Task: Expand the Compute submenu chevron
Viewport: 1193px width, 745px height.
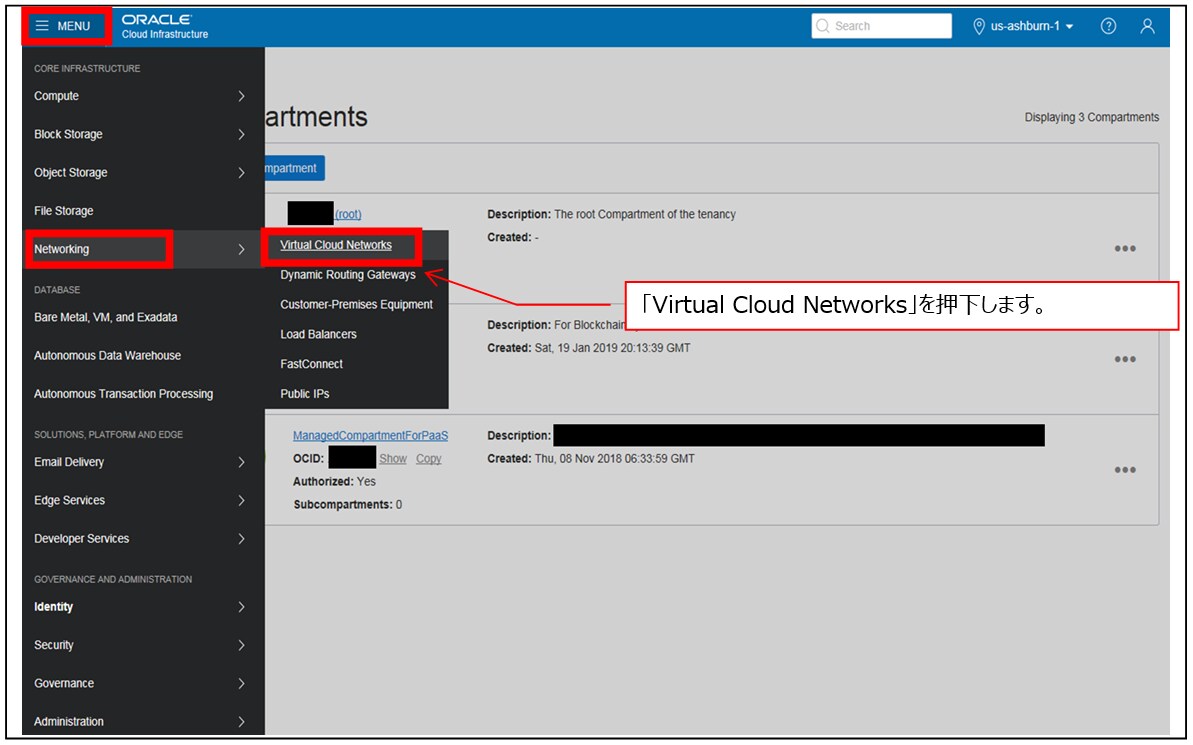Action: 241,96
